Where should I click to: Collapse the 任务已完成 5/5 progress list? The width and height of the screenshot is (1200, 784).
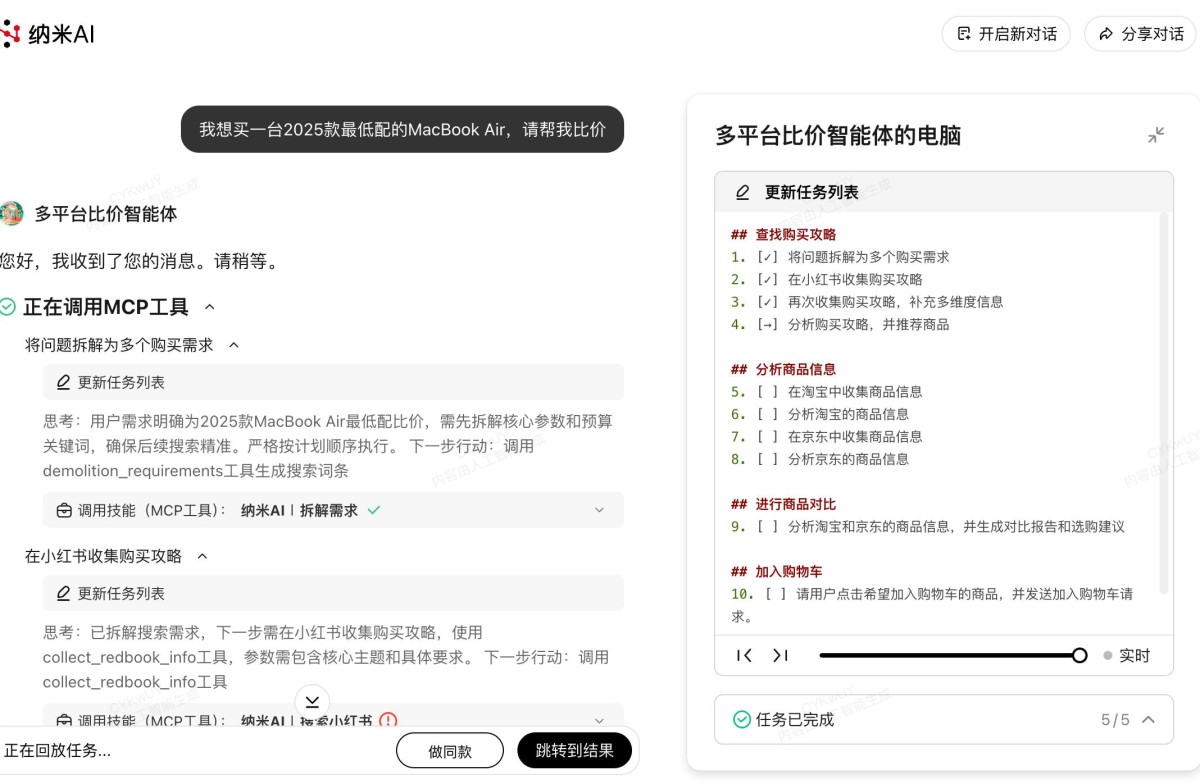coord(1148,719)
